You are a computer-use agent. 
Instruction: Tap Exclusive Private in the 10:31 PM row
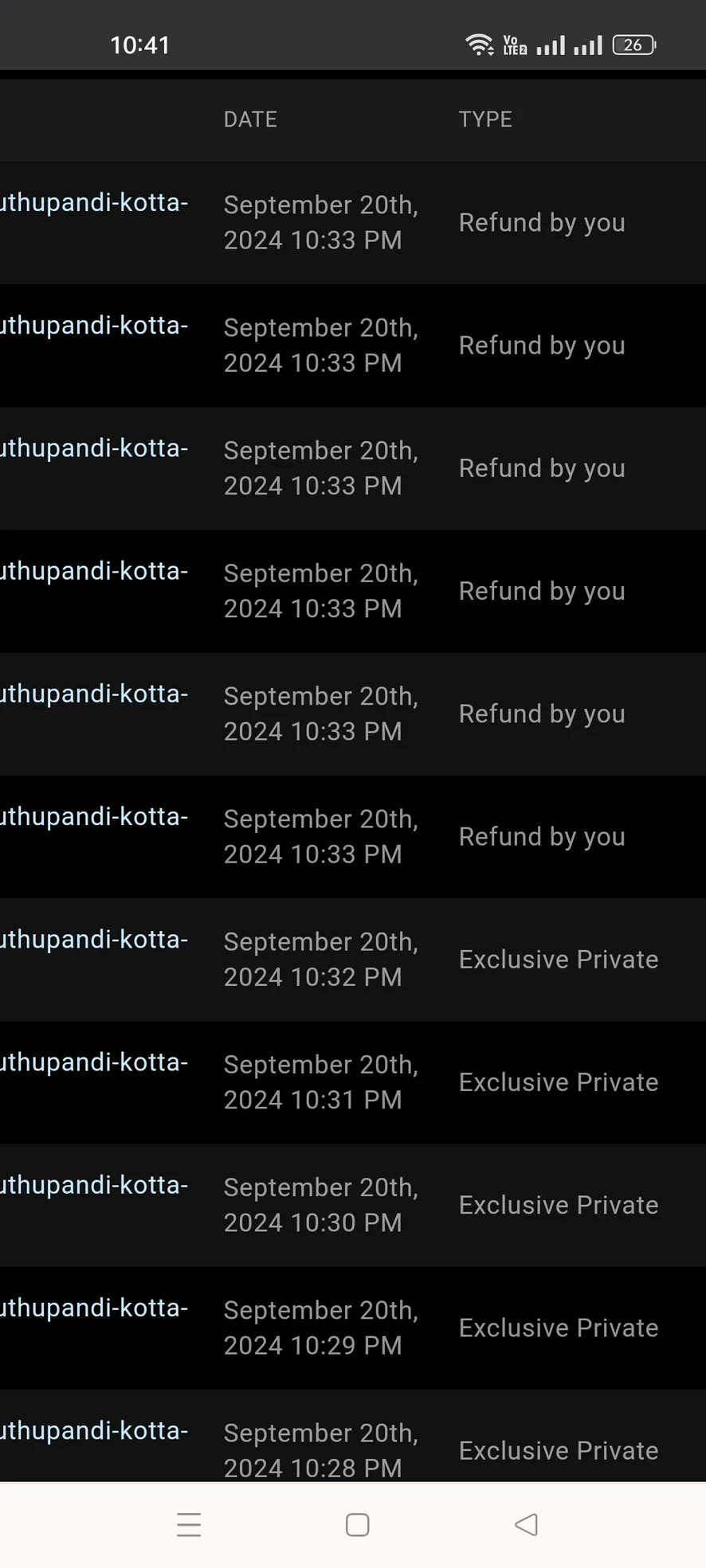tap(559, 1082)
